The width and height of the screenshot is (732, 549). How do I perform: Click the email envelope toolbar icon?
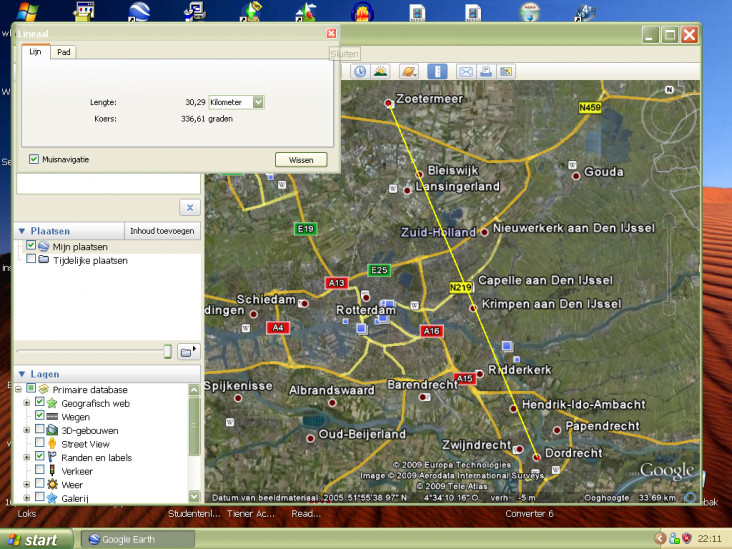click(x=465, y=71)
